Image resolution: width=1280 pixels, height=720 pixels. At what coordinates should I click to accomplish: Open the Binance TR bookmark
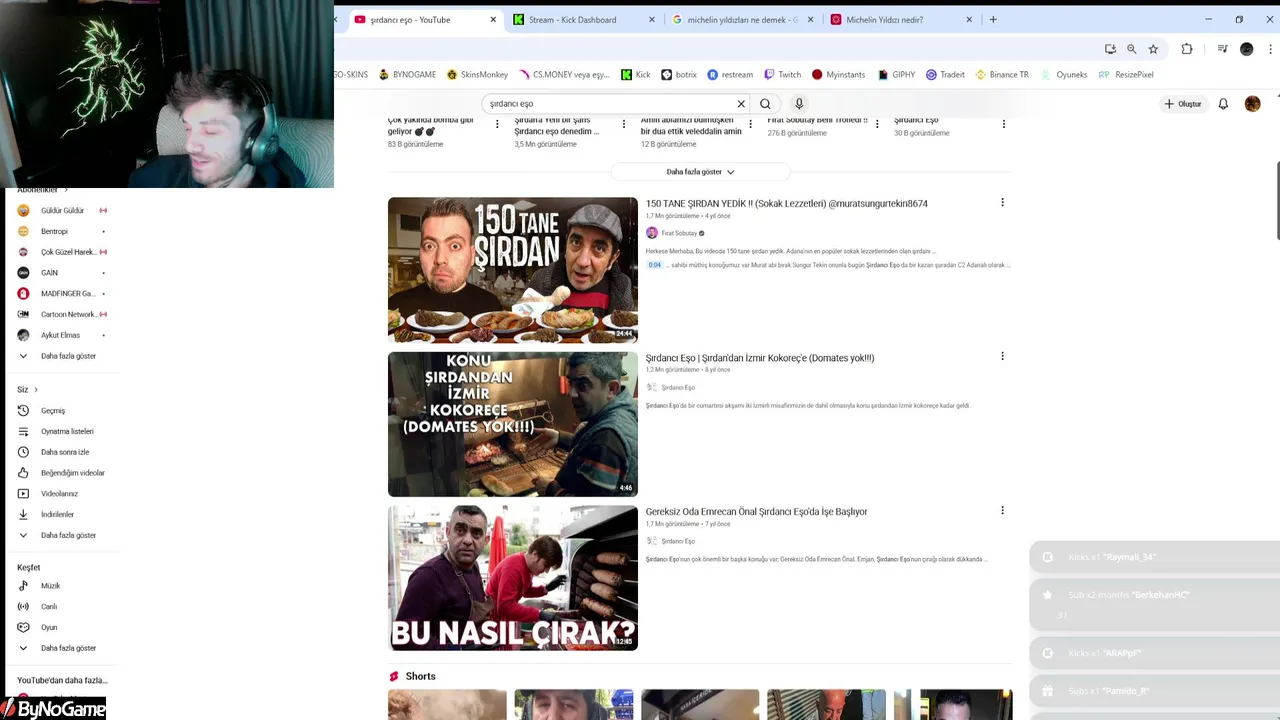click(1002, 74)
